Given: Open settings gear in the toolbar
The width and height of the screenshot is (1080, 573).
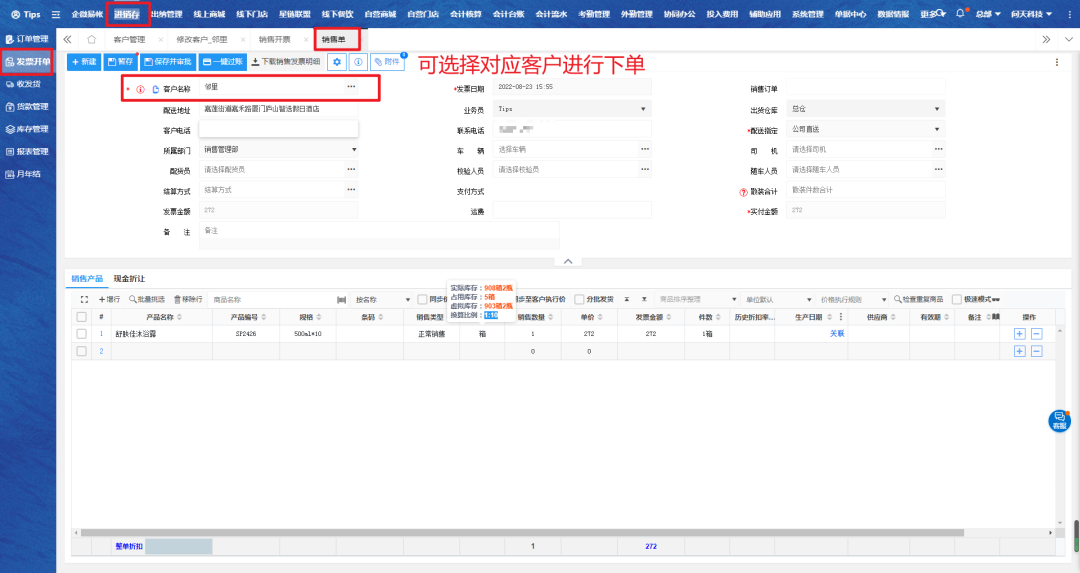Looking at the screenshot, I should click(x=337, y=62).
